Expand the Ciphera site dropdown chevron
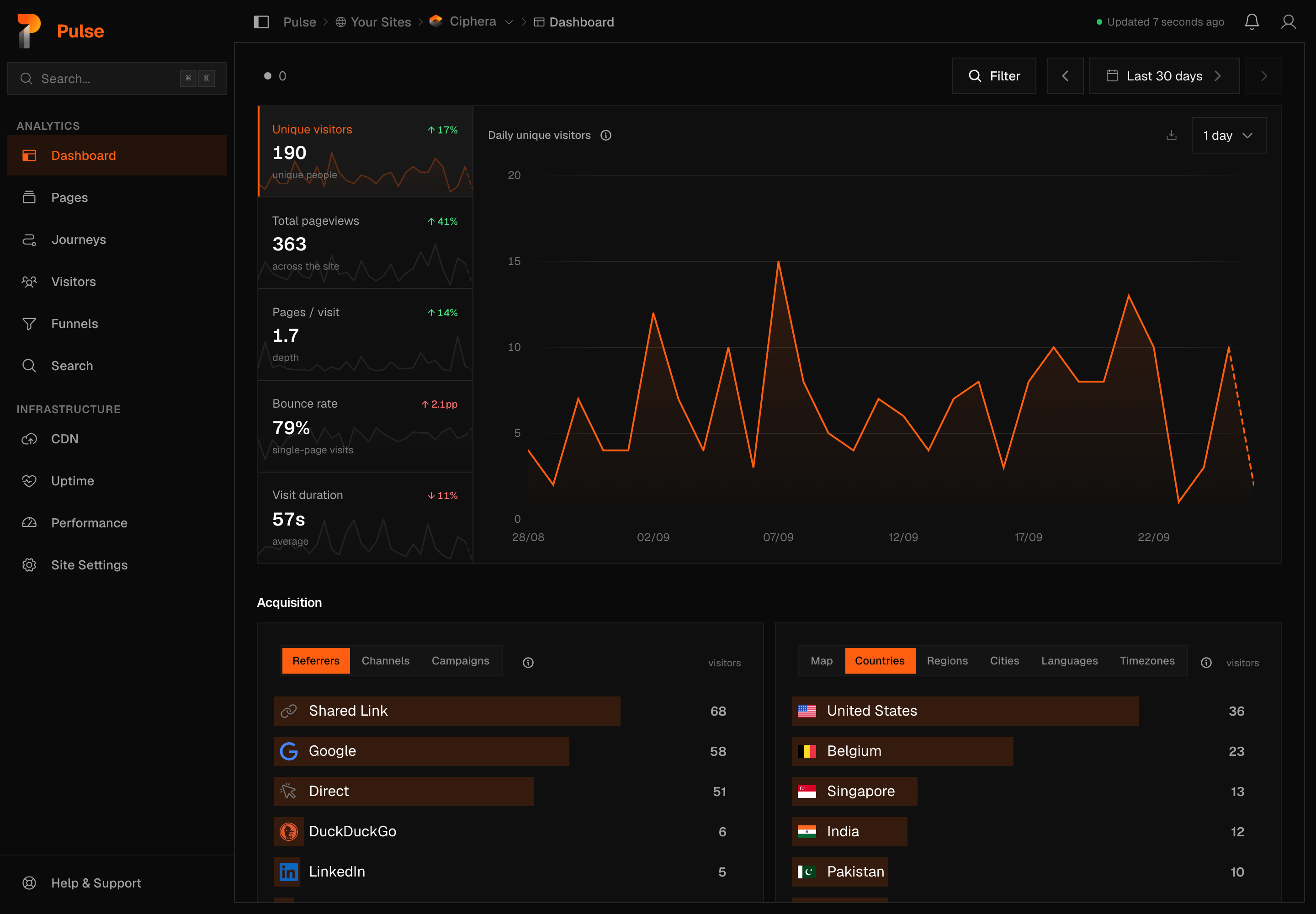This screenshot has height=914, width=1316. point(509,22)
